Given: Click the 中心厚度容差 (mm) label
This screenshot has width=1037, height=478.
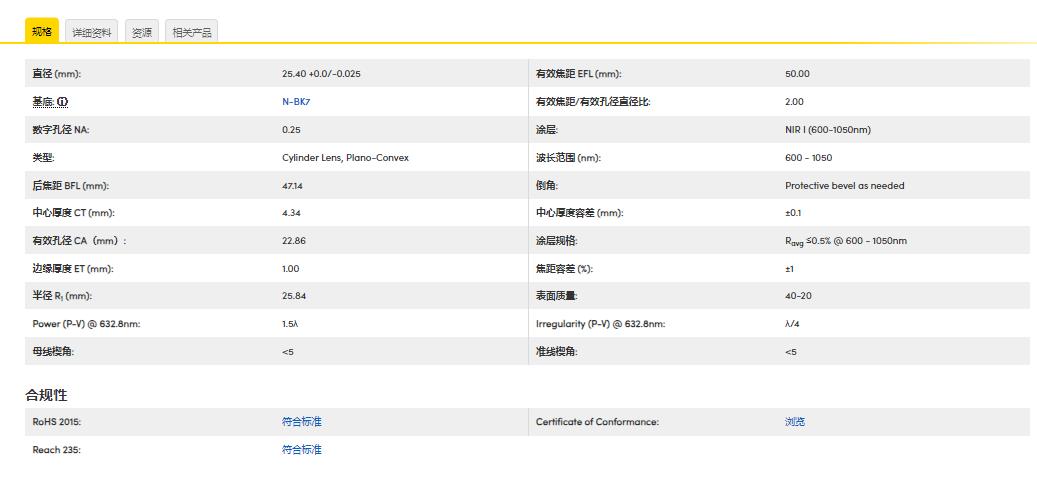Looking at the screenshot, I should click(x=579, y=213).
